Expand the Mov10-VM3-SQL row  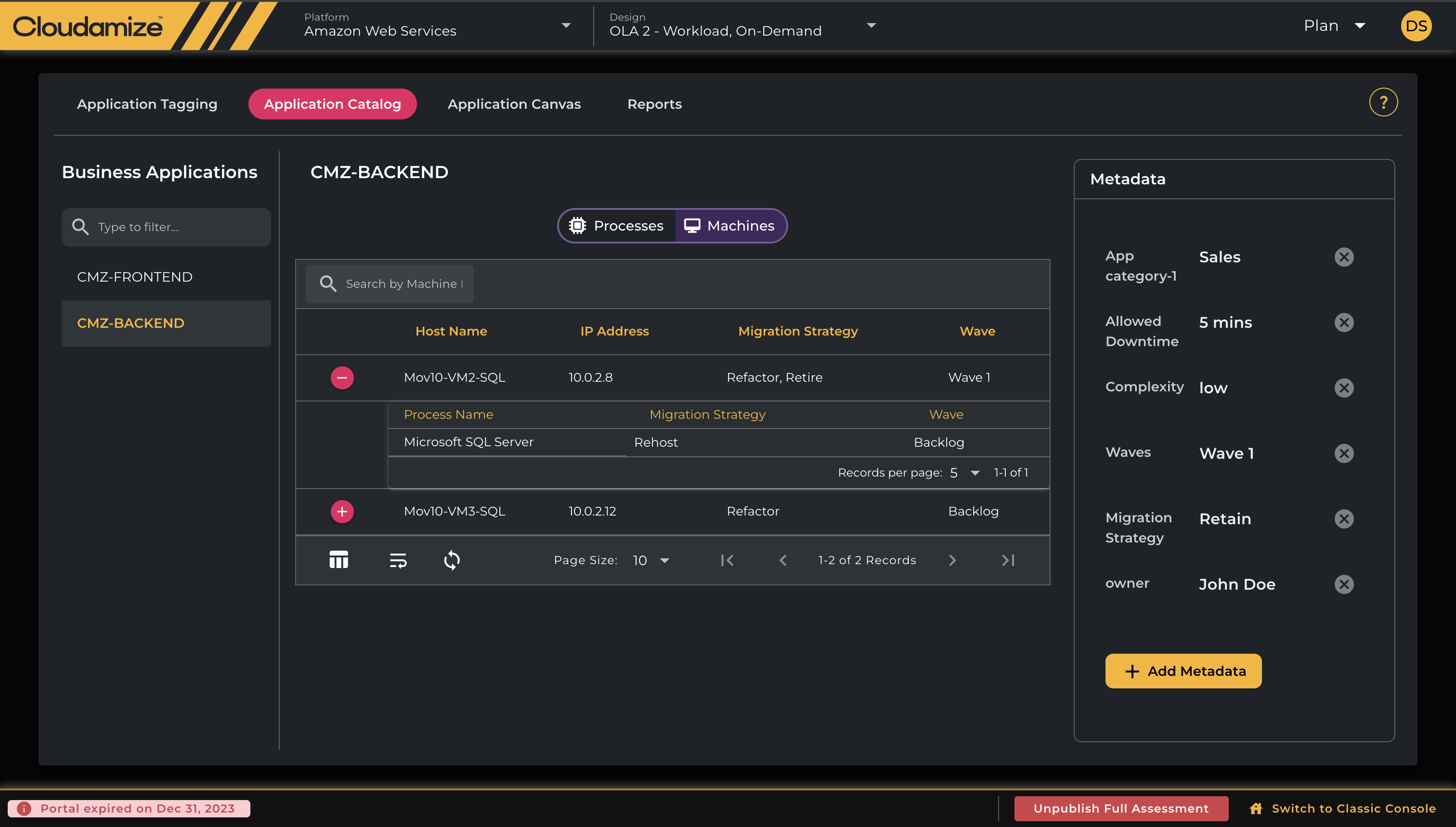(x=342, y=511)
